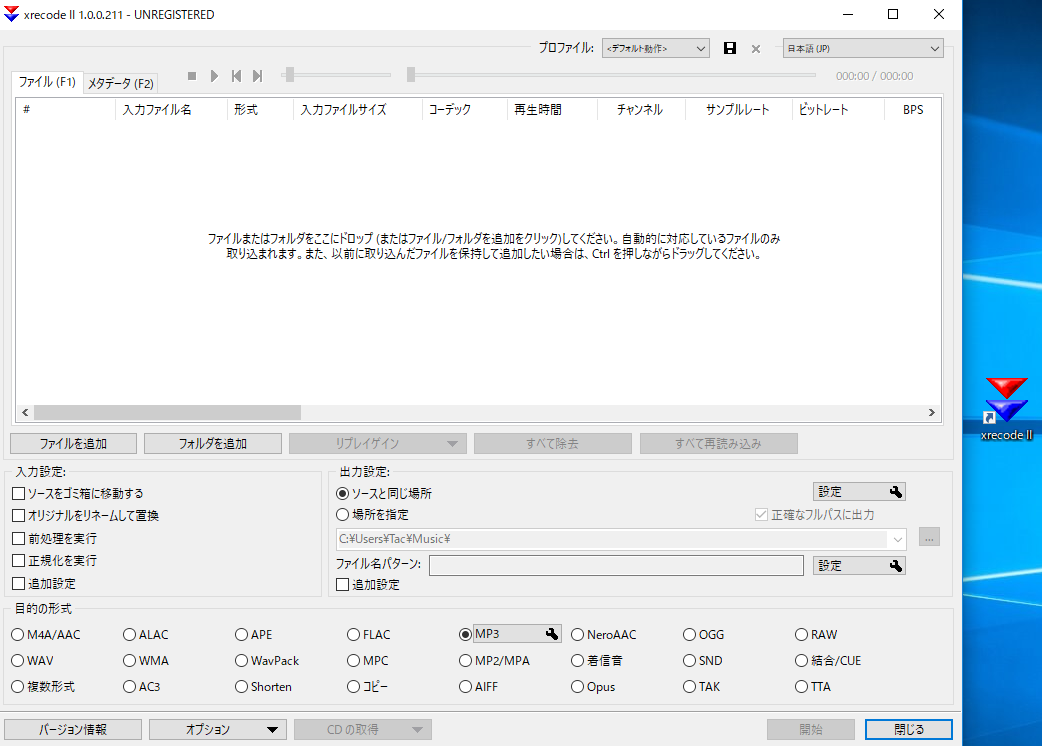Screen dimensions: 1042x746
Task: Click the Stop playback icon
Action: coord(191,75)
